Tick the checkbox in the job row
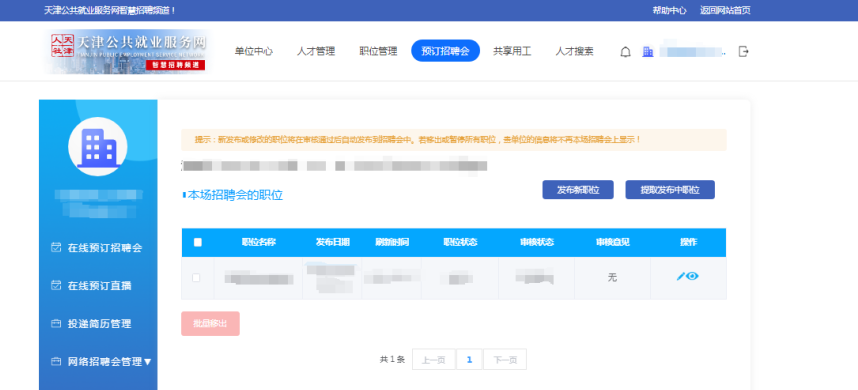 (196, 278)
